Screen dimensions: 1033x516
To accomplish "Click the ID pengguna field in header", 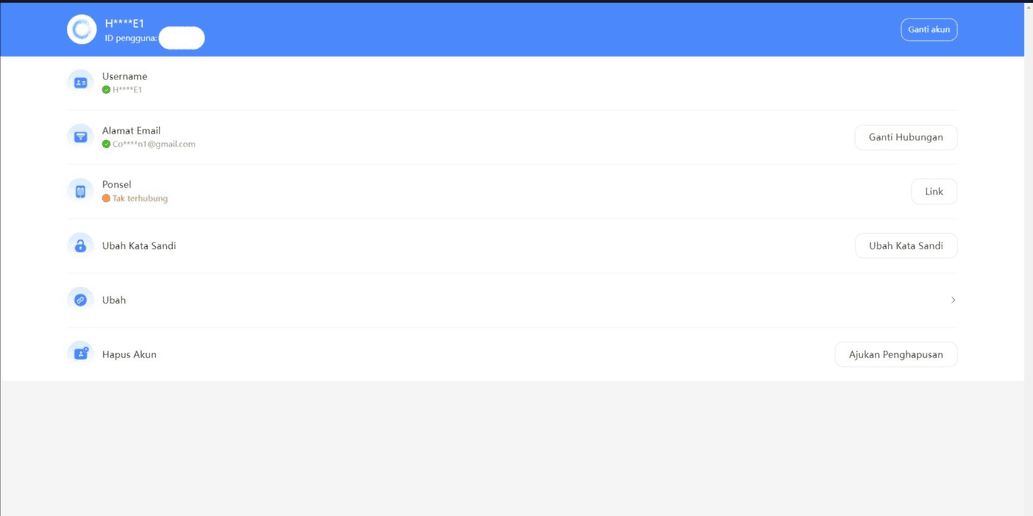I will [x=155, y=38].
